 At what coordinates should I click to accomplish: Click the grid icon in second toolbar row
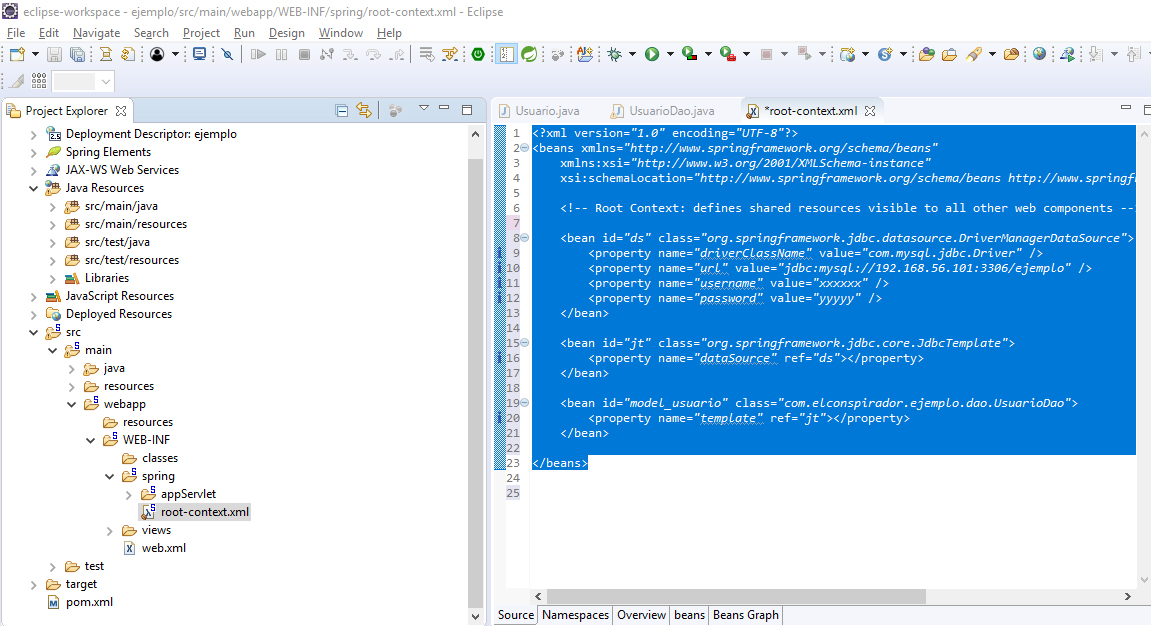pos(39,81)
